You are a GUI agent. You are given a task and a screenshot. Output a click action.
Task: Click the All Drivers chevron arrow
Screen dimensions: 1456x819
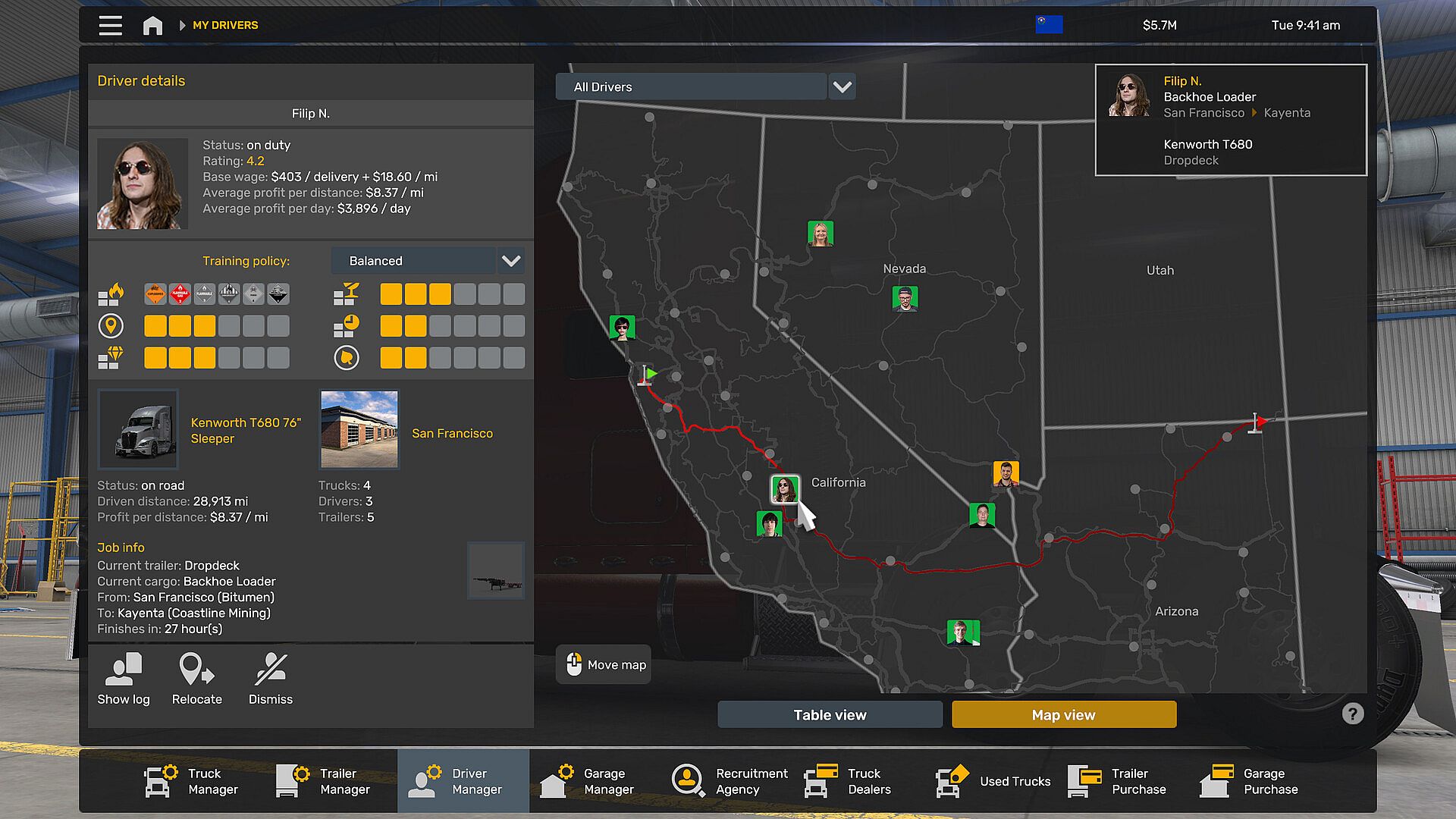[842, 86]
